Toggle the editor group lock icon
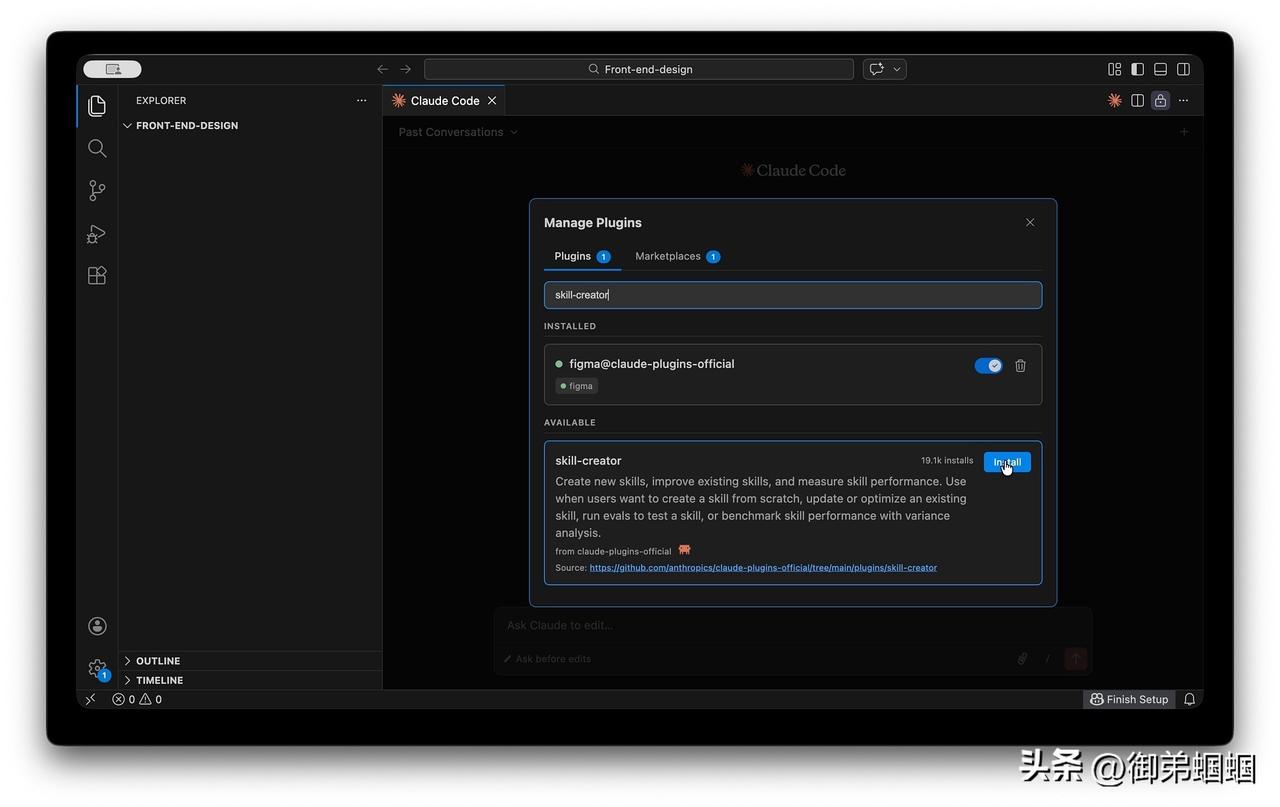This screenshot has height=807, width=1280. click(1160, 101)
